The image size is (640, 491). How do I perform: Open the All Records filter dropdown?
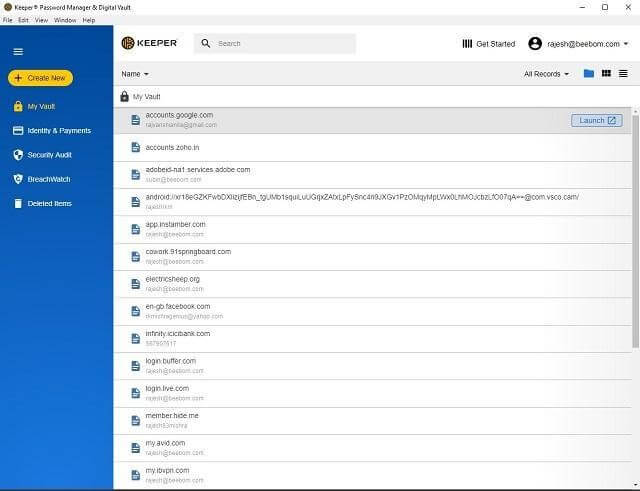pos(546,74)
